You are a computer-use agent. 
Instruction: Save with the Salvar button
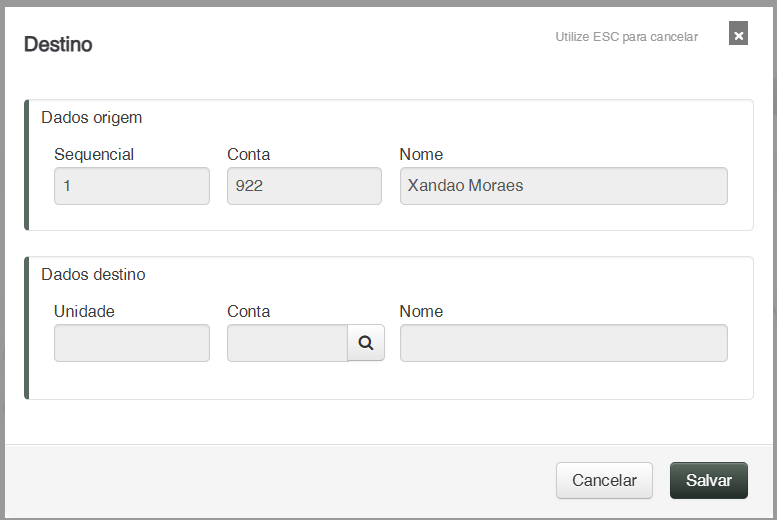pyautogui.click(x=708, y=480)
